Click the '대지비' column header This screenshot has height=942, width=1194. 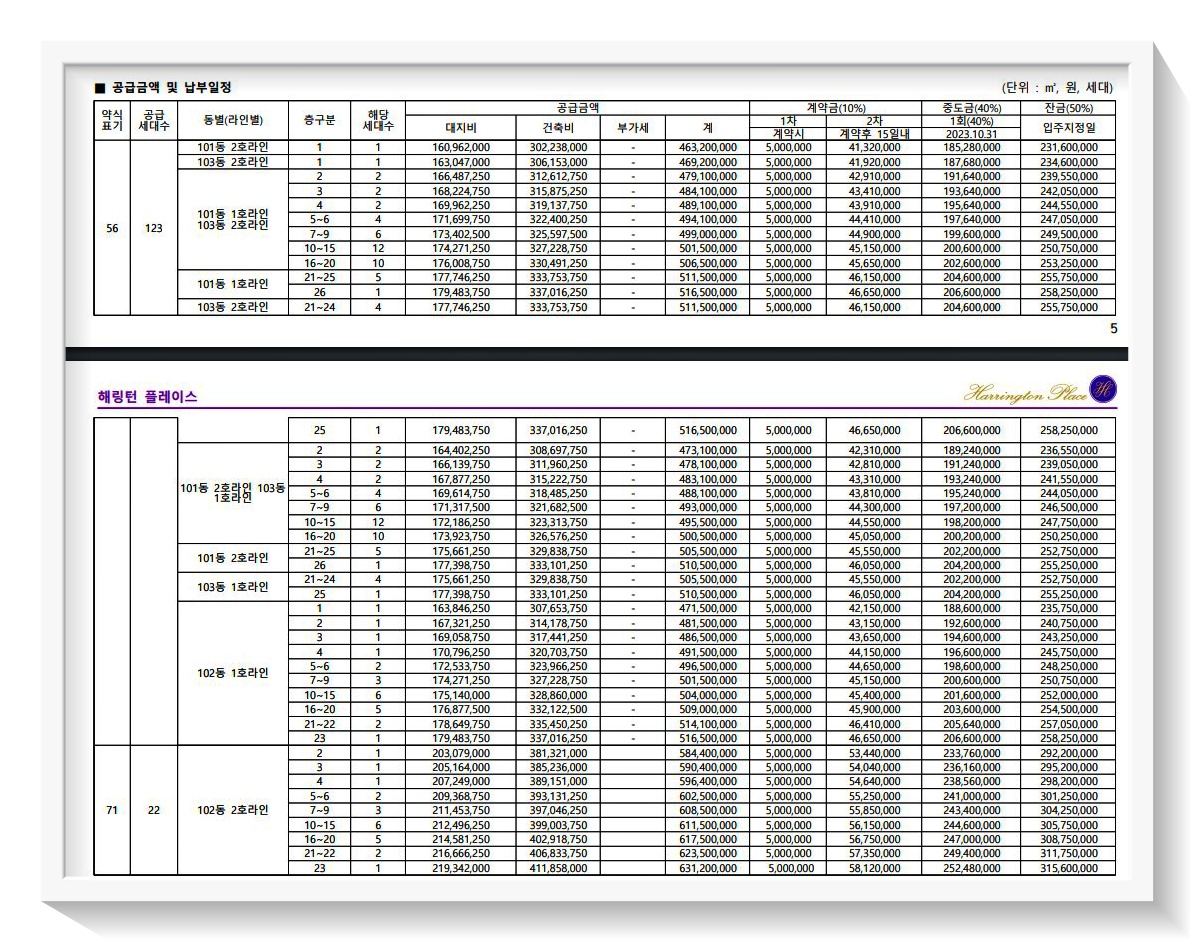pos(461,128)
